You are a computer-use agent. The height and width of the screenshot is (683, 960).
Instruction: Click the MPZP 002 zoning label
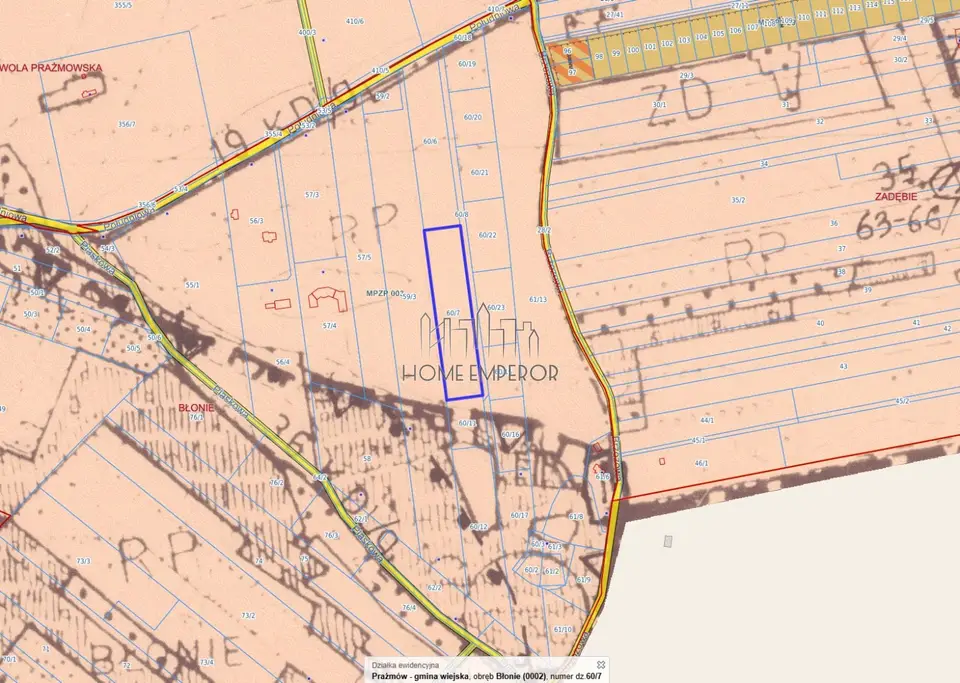385,293
